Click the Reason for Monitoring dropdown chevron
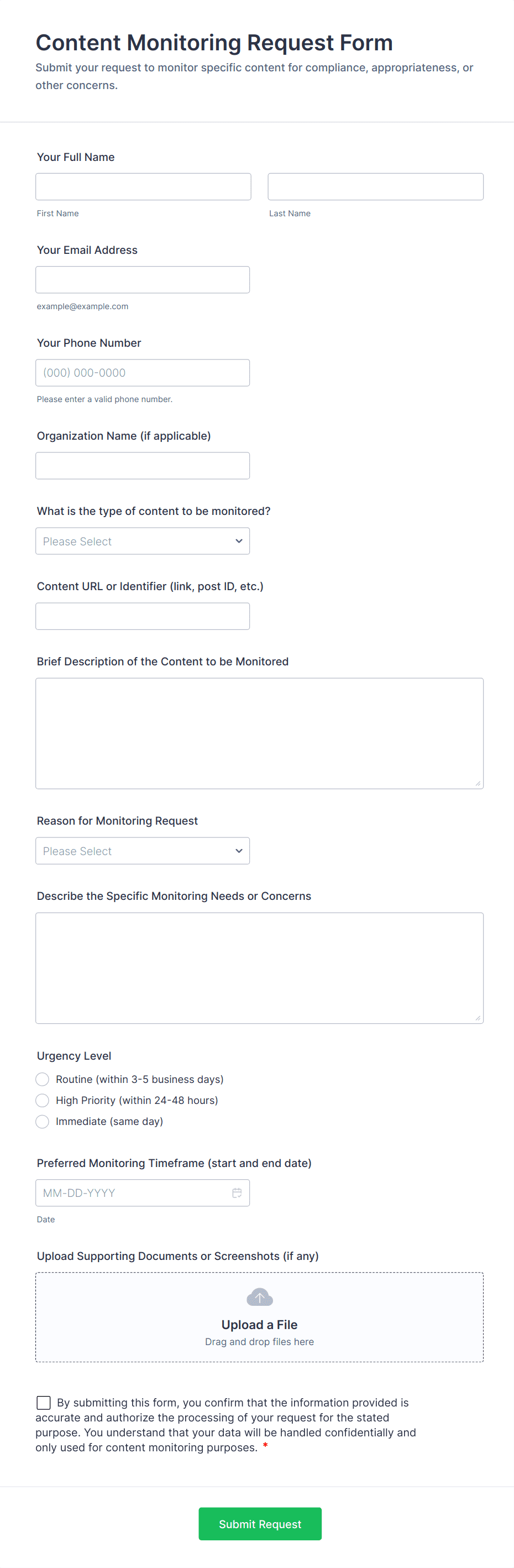This screenshot has width=514, height=1568. (238, 850)
